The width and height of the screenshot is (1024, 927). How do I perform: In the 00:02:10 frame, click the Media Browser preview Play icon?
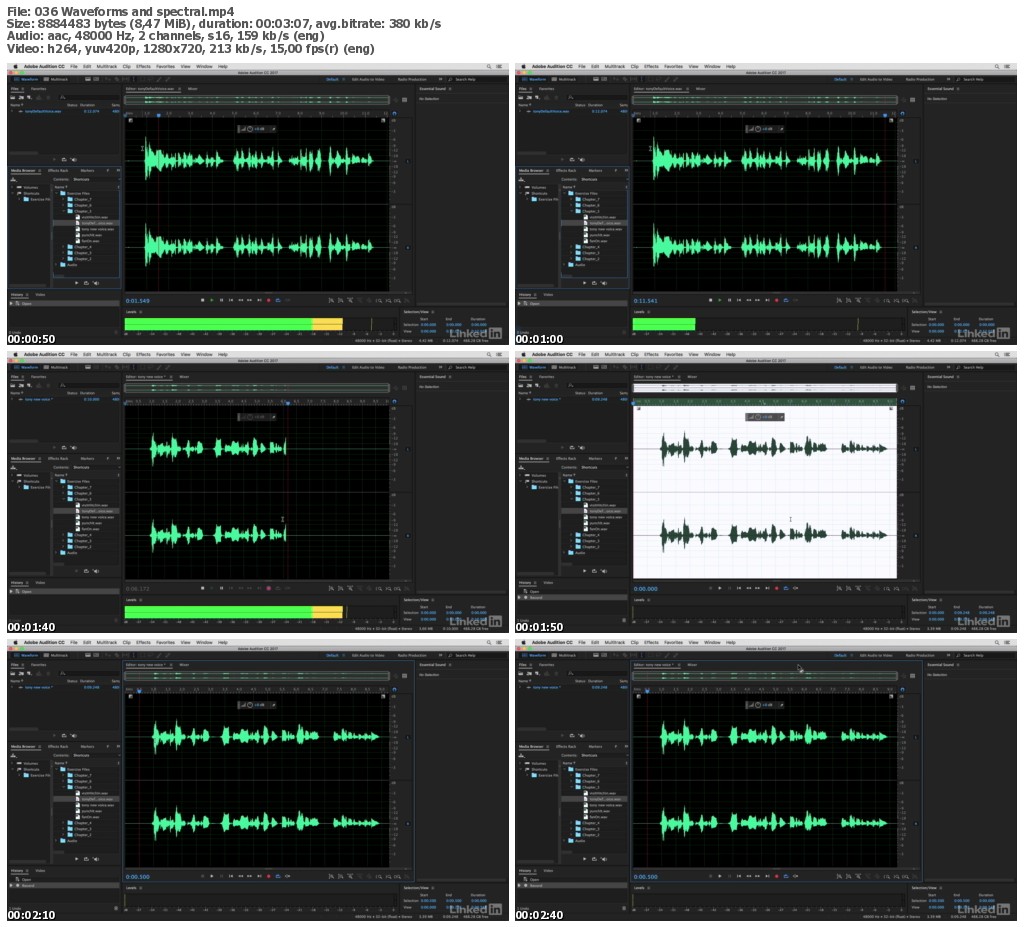click(76, 859)
